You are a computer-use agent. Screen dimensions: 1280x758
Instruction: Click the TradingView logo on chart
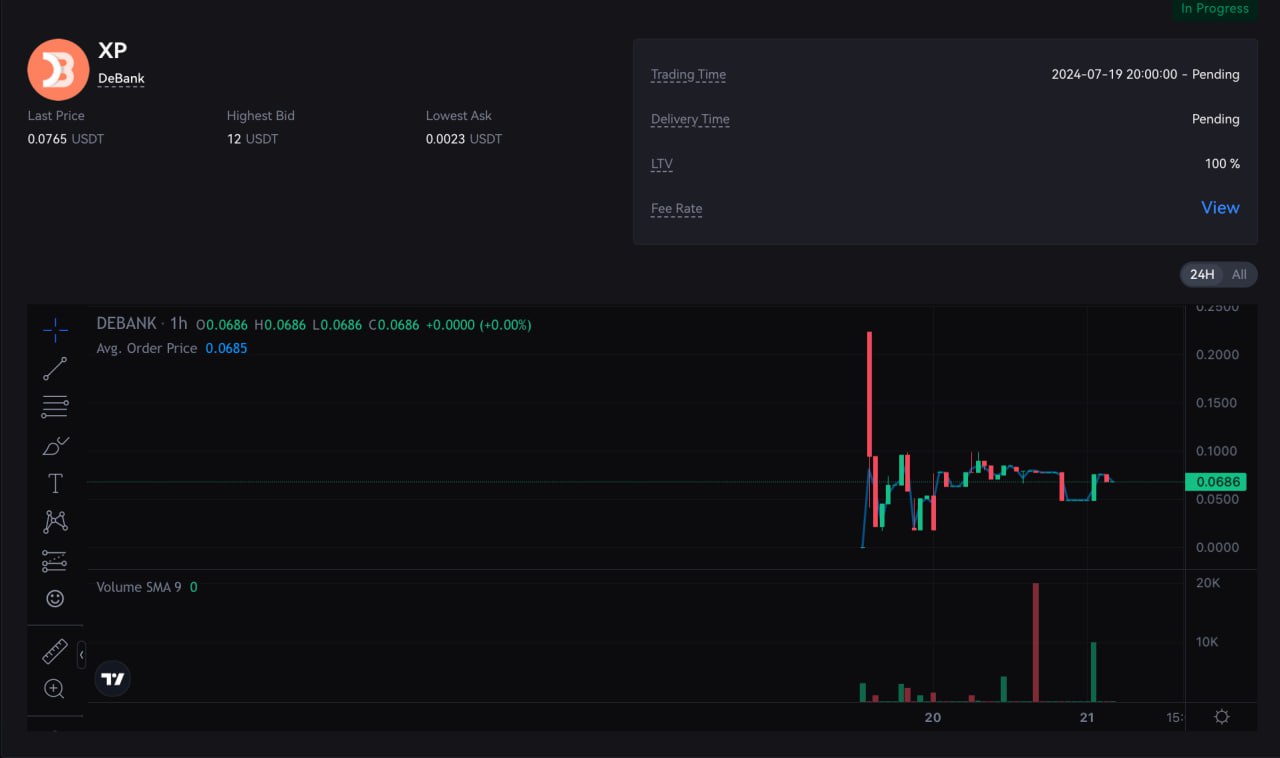113,679
